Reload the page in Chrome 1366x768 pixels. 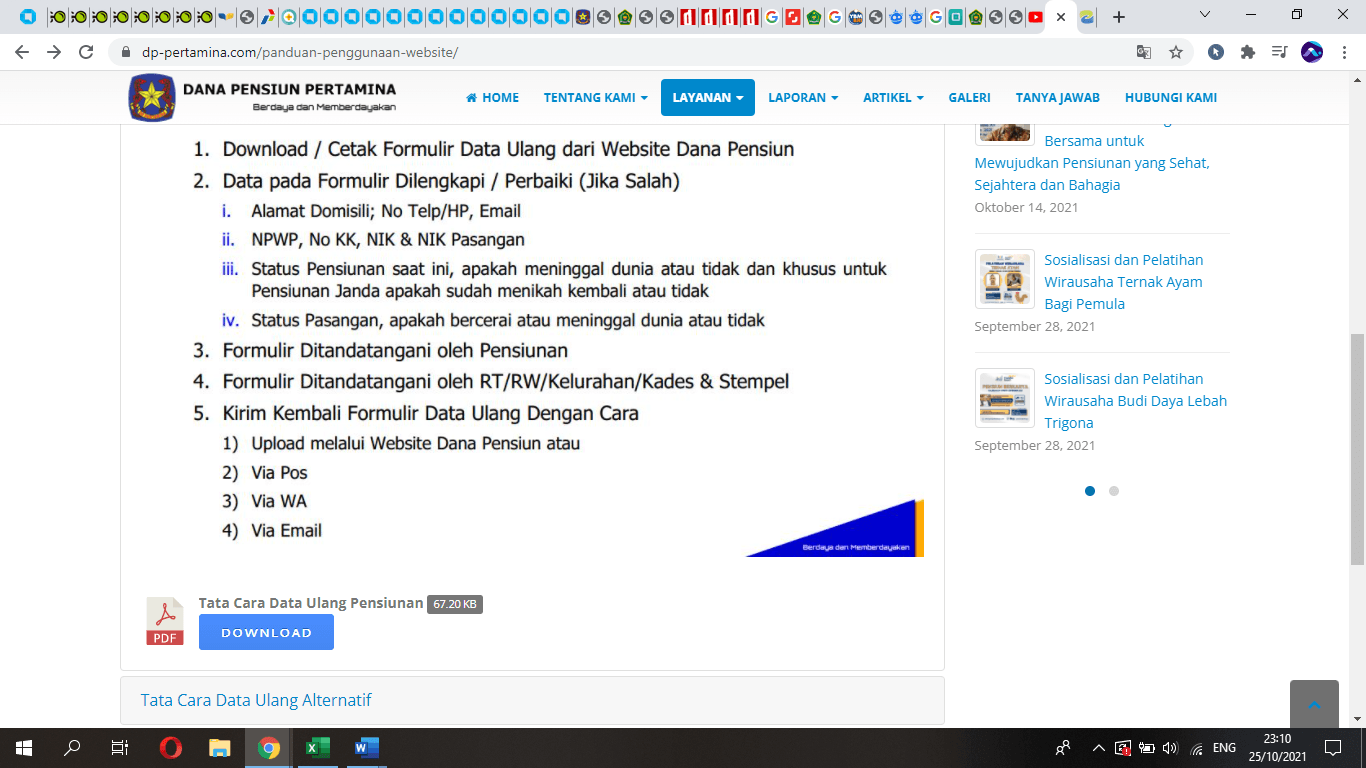[86, 52]
